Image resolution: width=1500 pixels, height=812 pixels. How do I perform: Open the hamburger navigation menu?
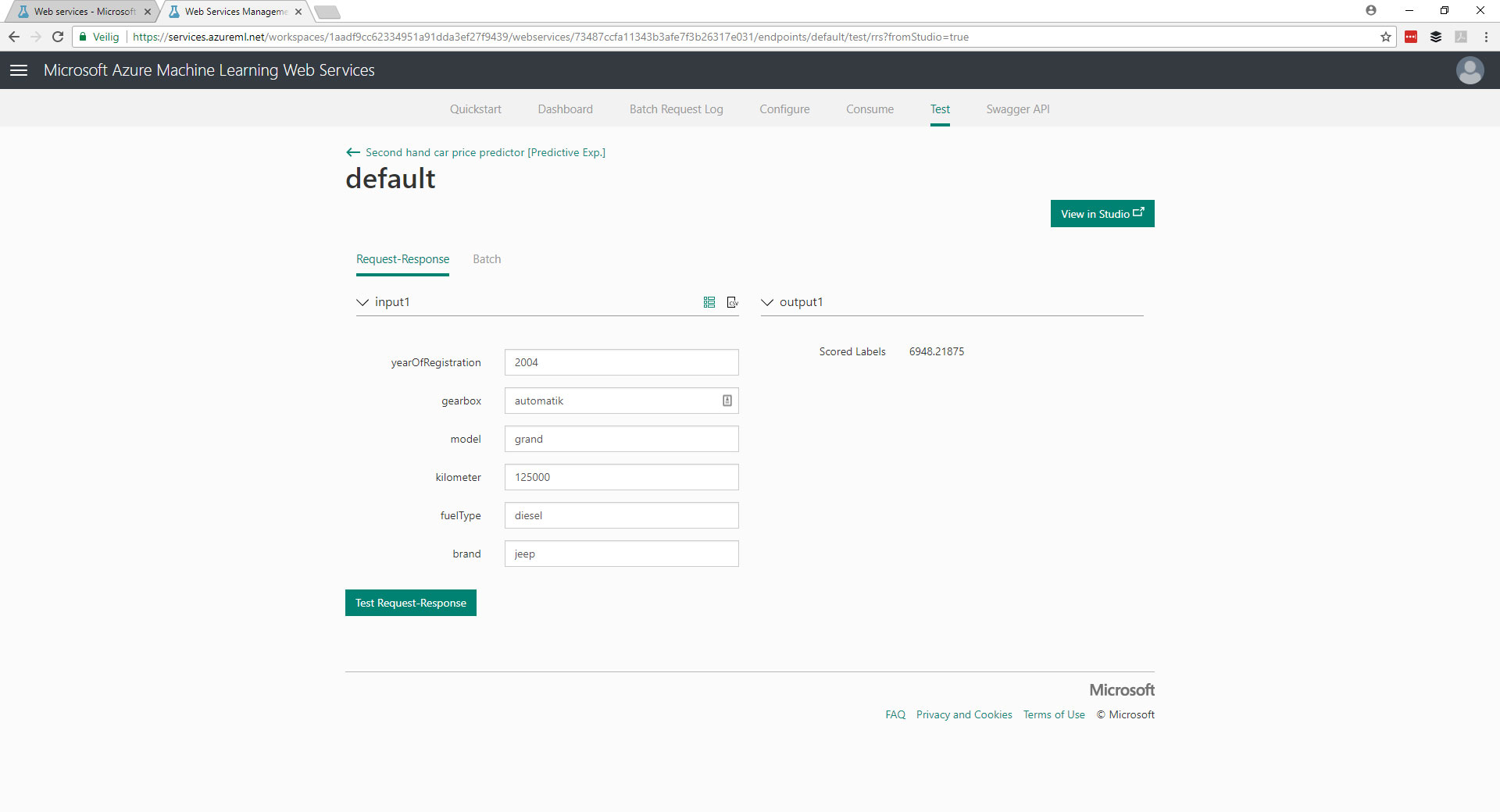[x=19, y=70]
